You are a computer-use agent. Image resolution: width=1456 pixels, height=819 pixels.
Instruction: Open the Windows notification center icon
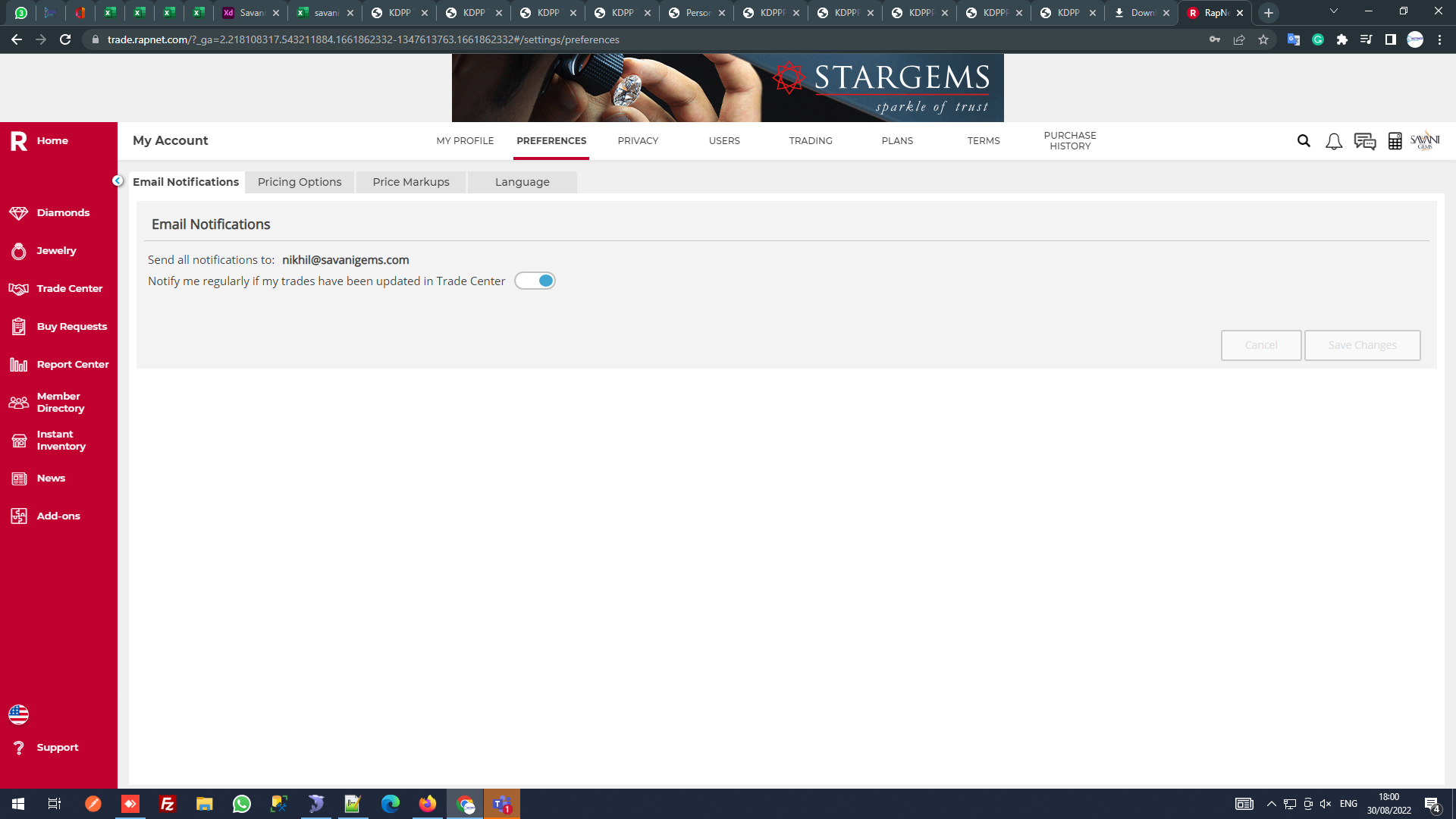coord(1432,804)
